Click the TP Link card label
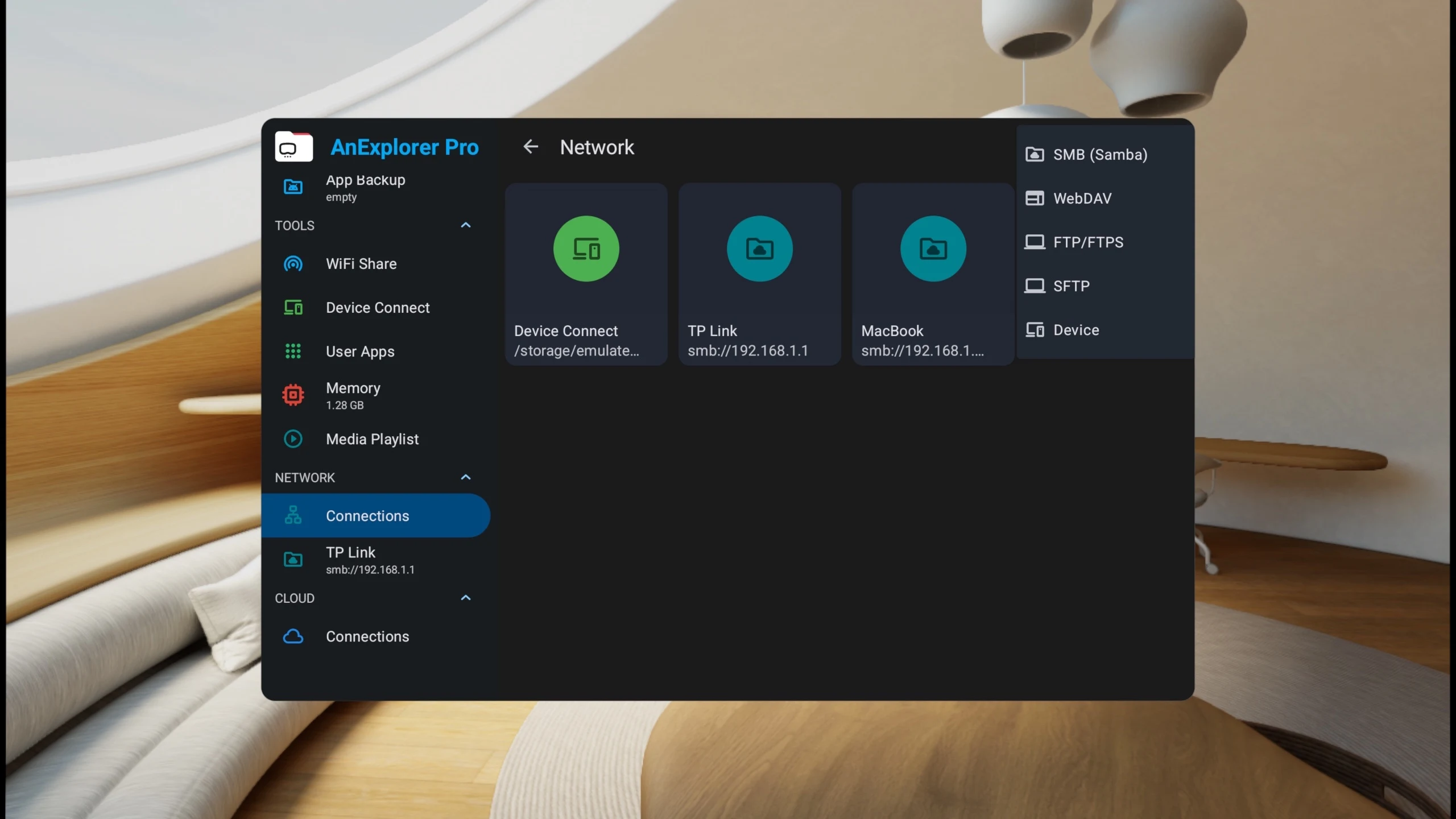 [712, 331]
